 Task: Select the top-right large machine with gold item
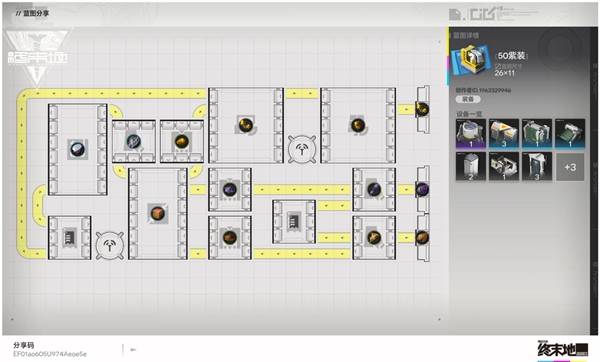(358, 126)
